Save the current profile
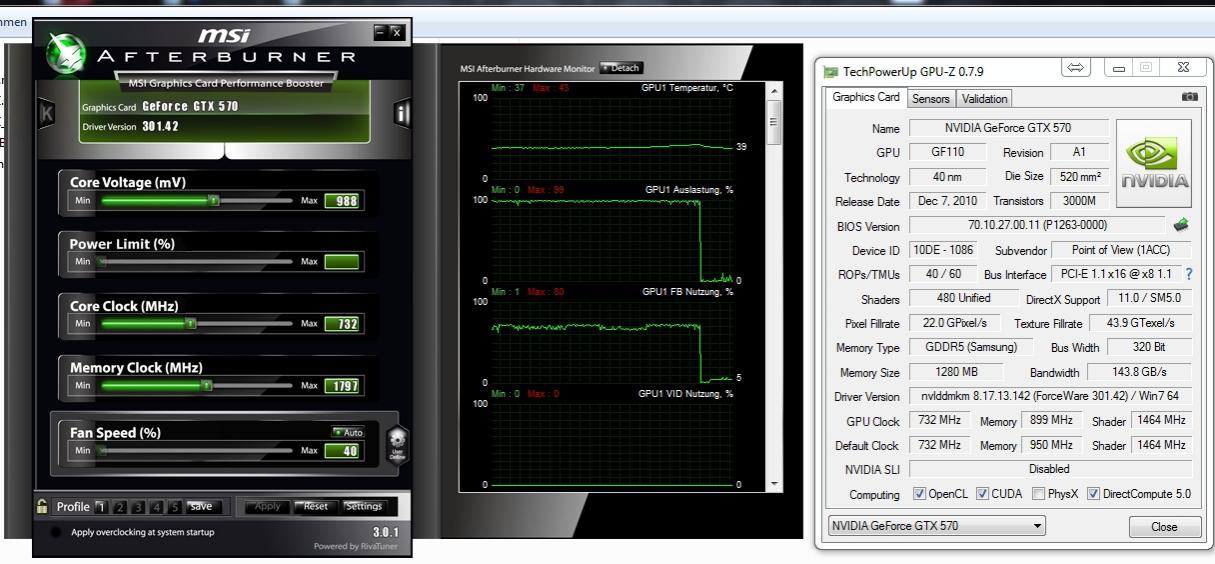Screen dimensions: 1215x564 click(201, 506)
